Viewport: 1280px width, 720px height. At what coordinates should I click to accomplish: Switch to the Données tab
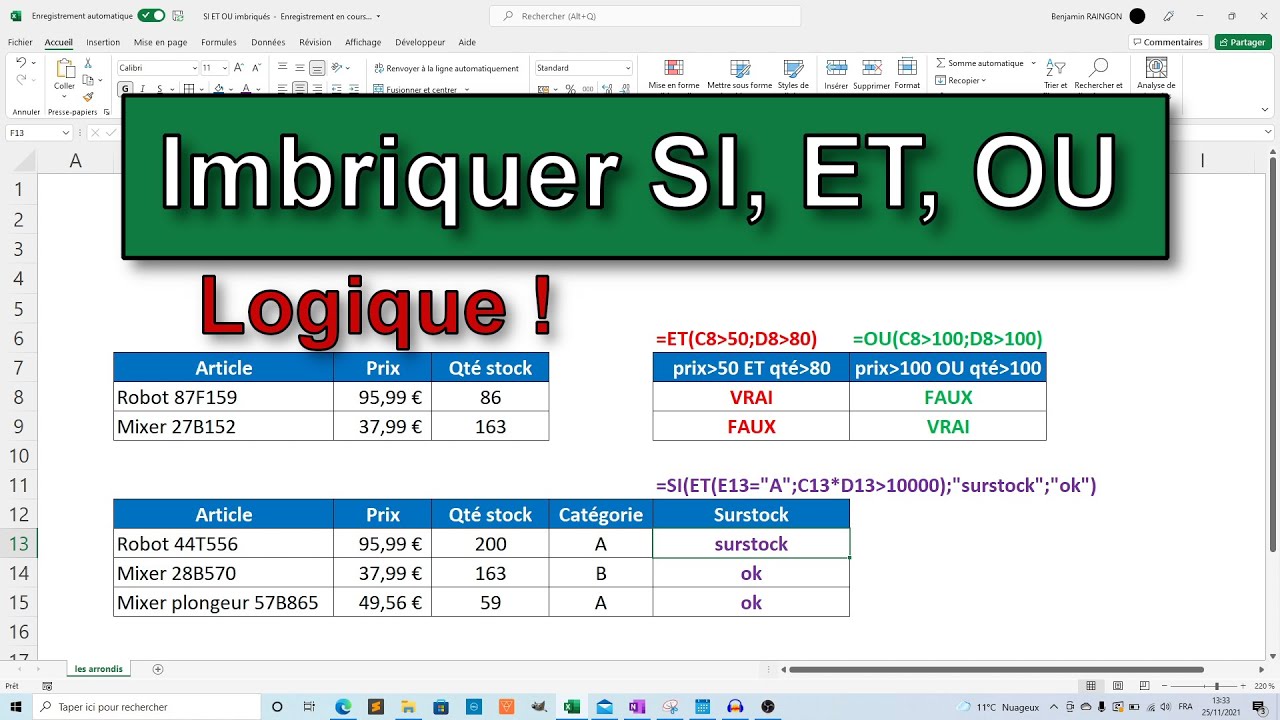coord(268,42)
